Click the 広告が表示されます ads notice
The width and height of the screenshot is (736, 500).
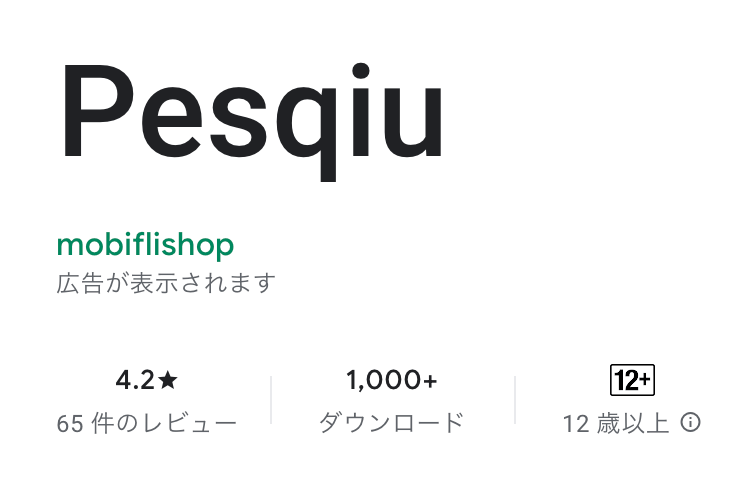coord(166,283)
